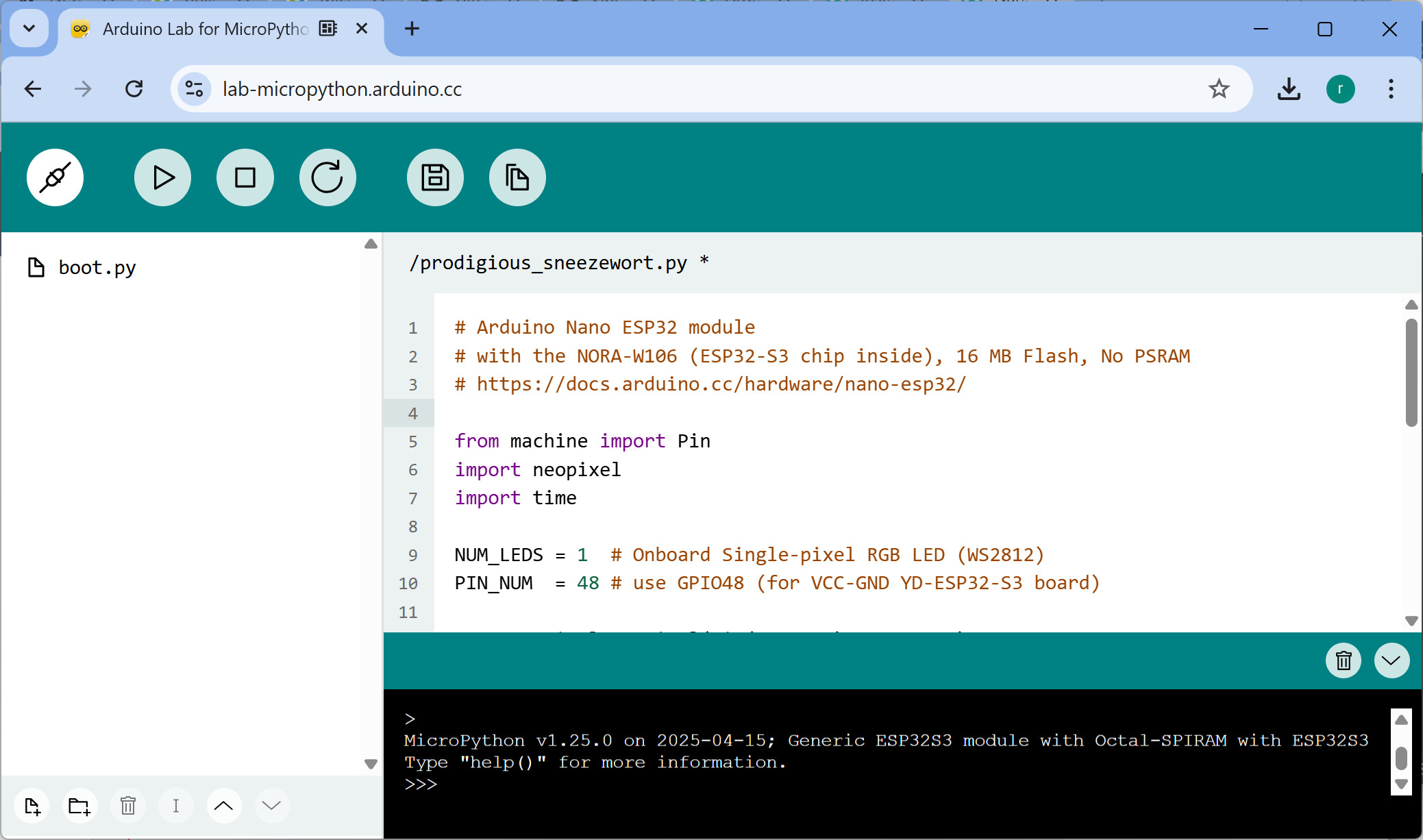
Task: Bookmark this page with the star icon
Action: click(1219, 89)
